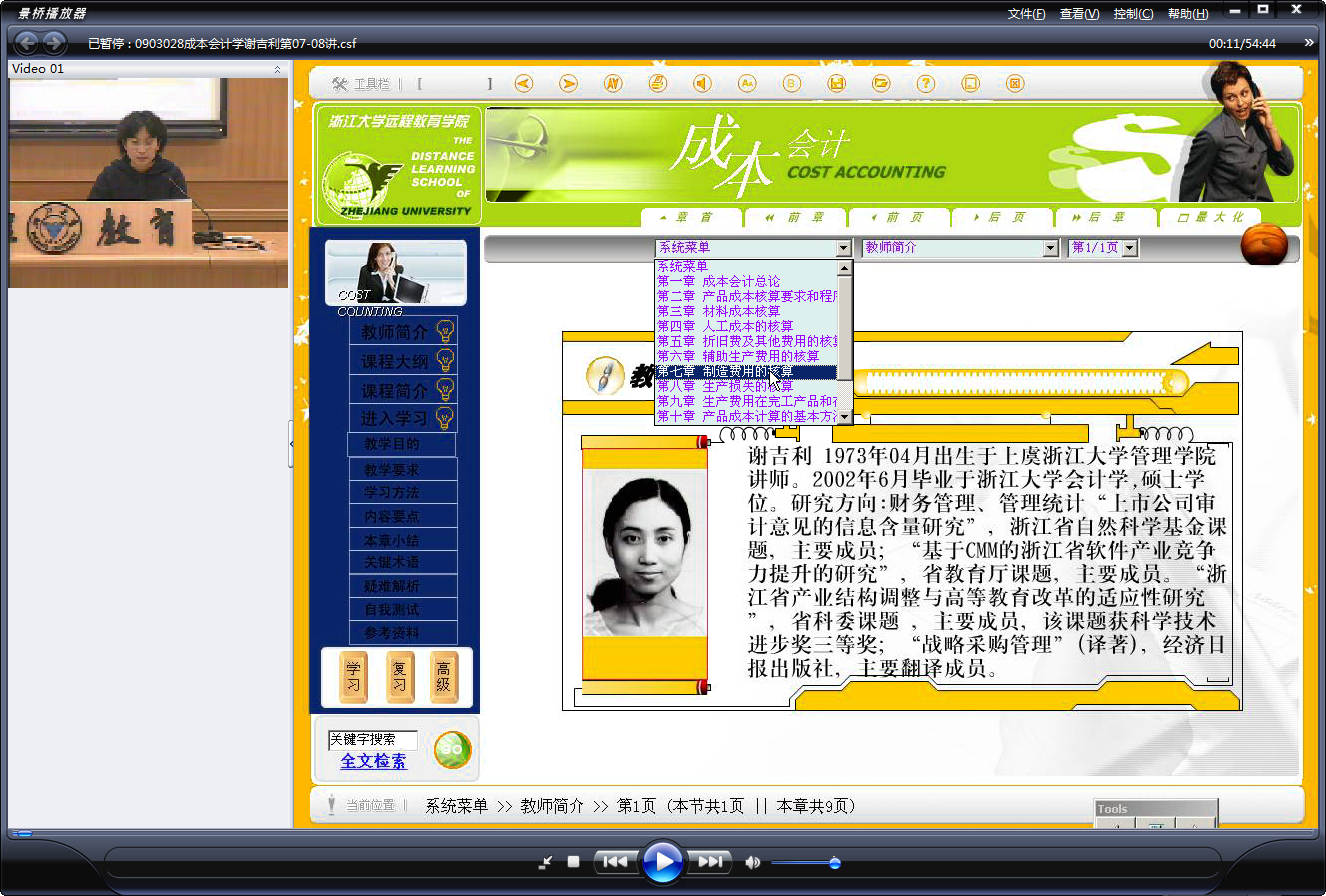Image resolution: width=1326 pixels, height=896 pixels.
Task: Stop playback with the square stop button
Action: click(573, 862)
